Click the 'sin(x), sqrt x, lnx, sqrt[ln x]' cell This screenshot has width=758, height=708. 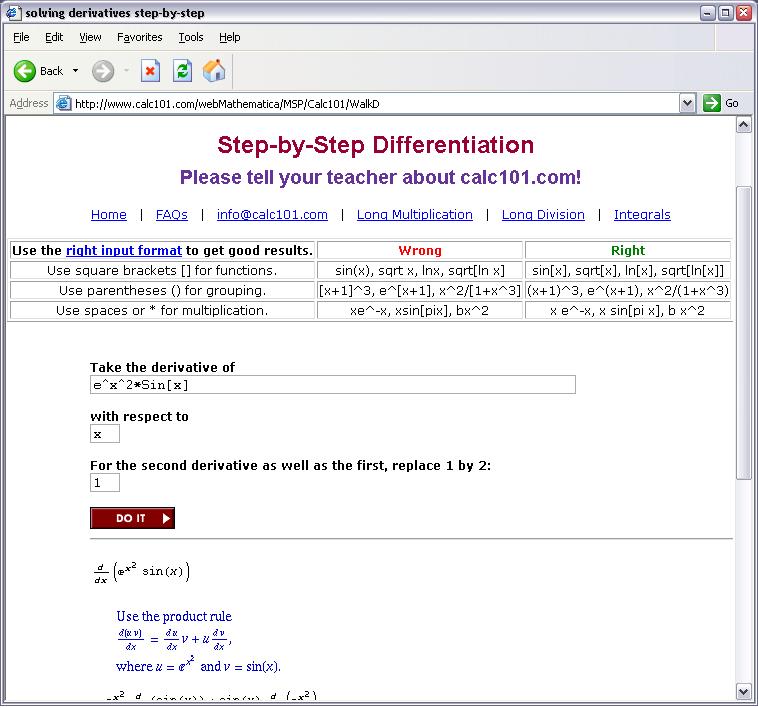point(420,271)
